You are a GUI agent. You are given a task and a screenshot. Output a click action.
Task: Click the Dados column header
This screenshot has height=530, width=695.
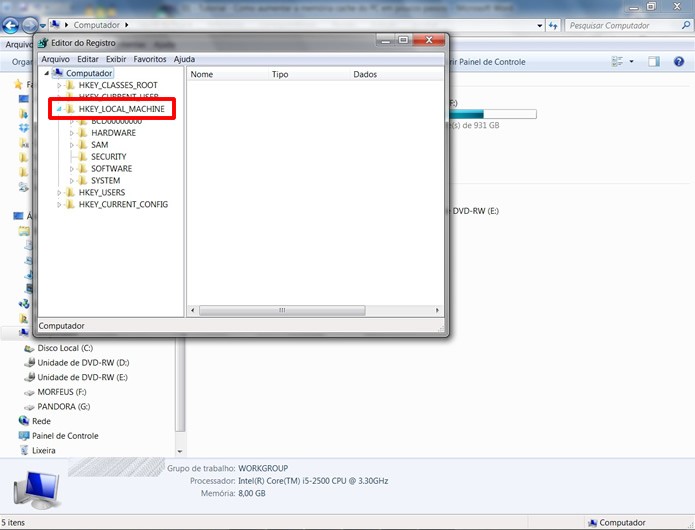click(397, 74)
